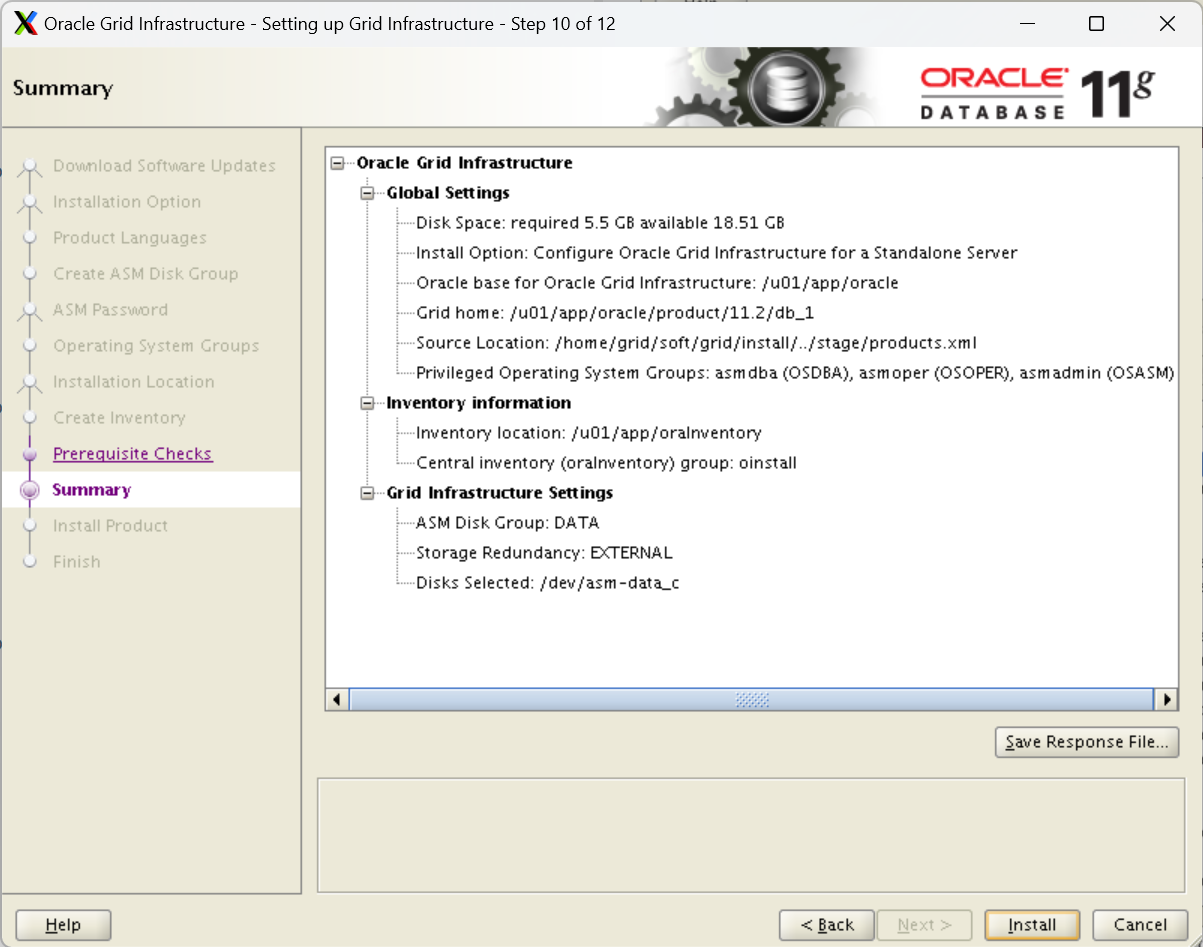This screenshot has width=1203, height=947.
Task: Select Create Inventory step
Action: (119, 418)
